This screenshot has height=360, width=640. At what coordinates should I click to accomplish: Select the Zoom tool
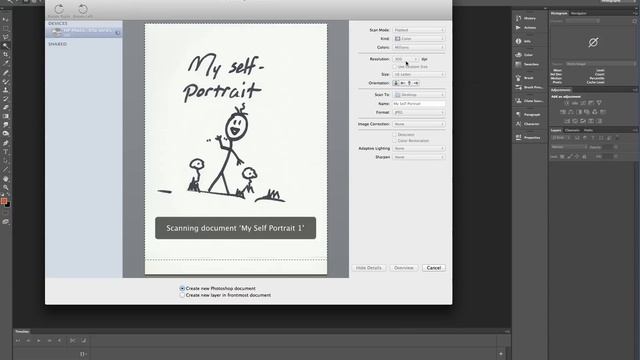tap(5, 187)
